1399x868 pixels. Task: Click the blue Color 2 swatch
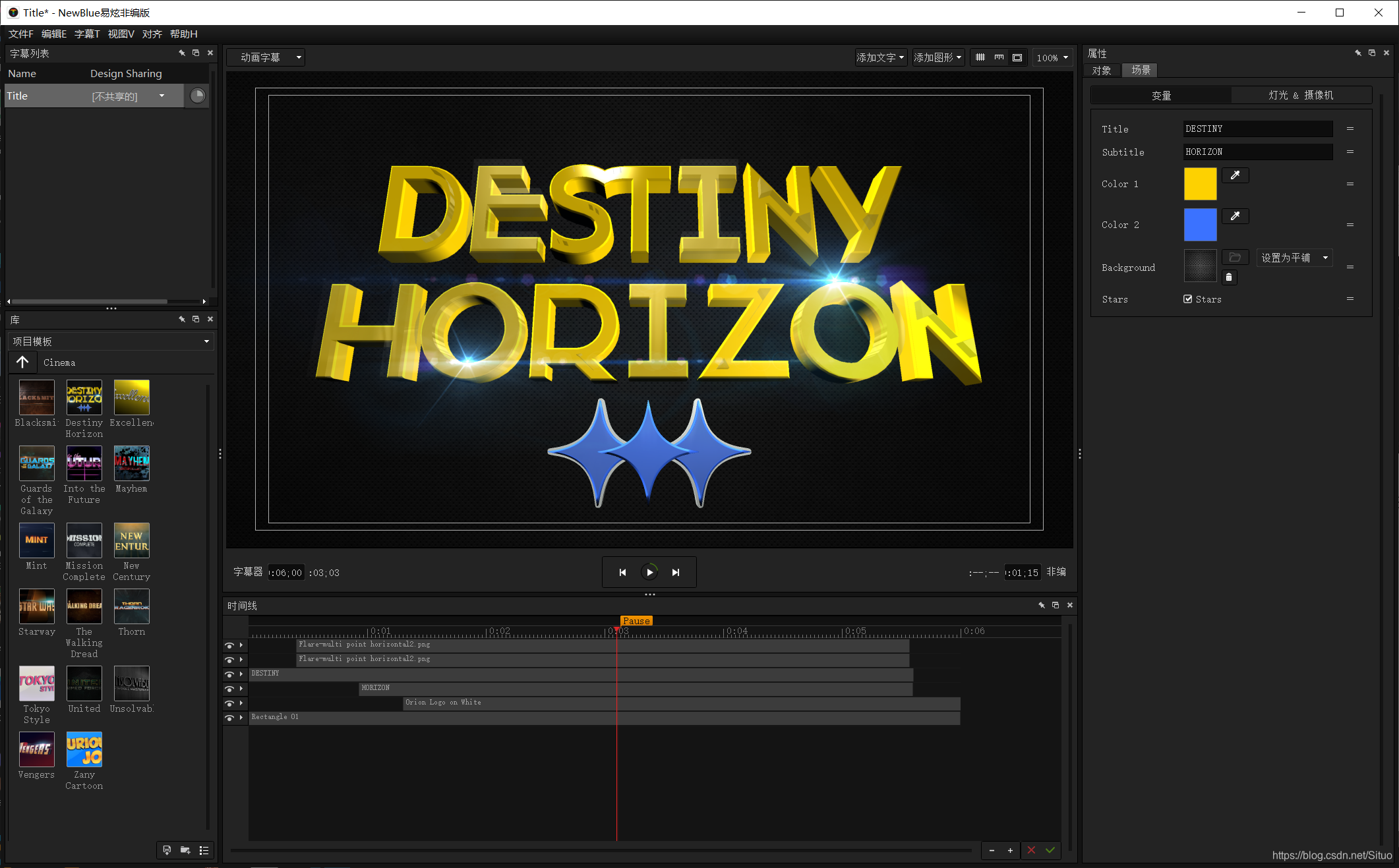click(x=1200, y=225)
